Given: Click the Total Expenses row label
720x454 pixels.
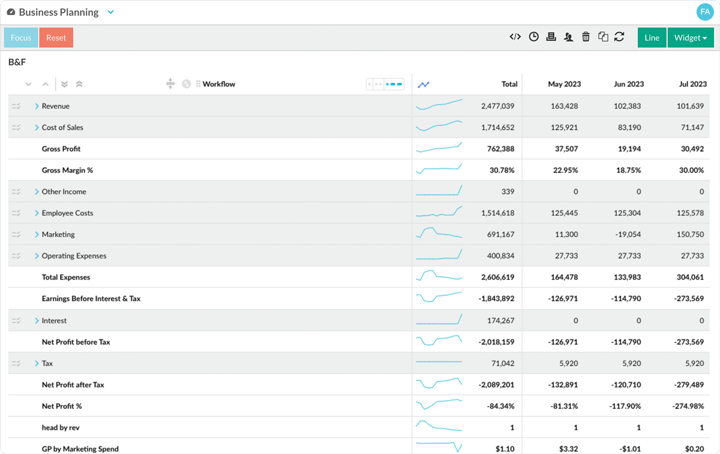Looking at the screenshot, I should 66,277.
